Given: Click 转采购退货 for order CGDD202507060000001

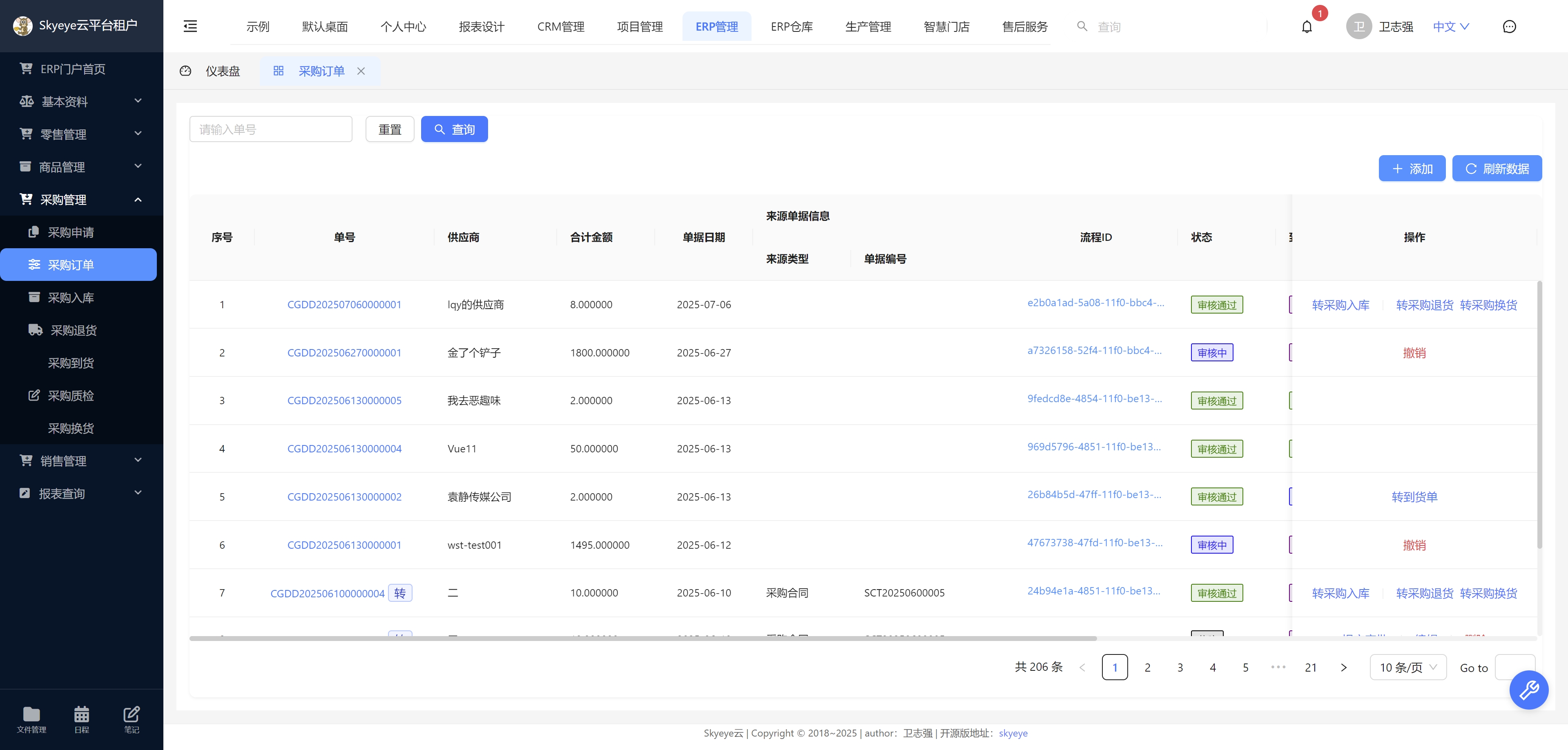Looking at the screenshot, I should (1424, 305).
